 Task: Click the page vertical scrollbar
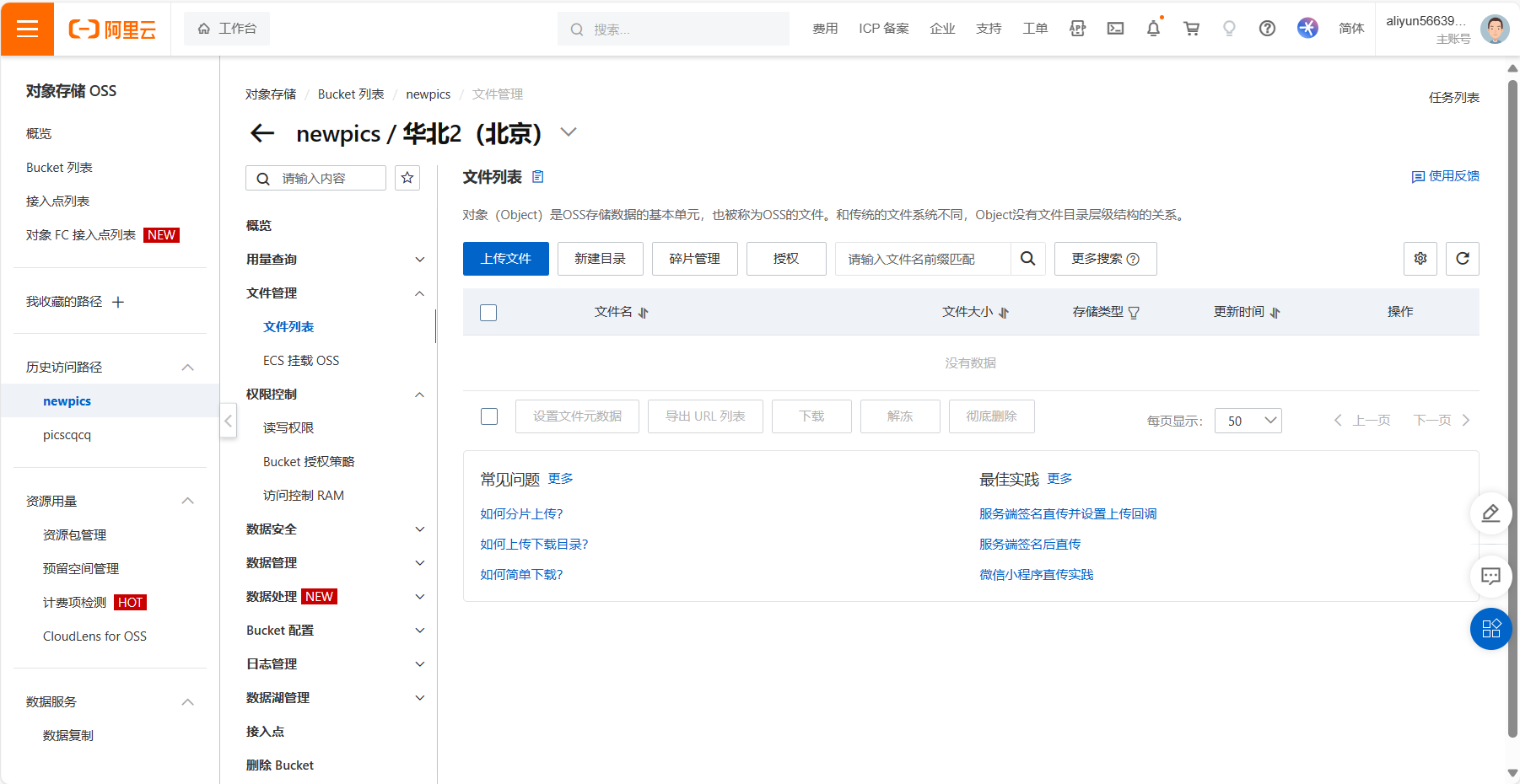coord(1512,408)
